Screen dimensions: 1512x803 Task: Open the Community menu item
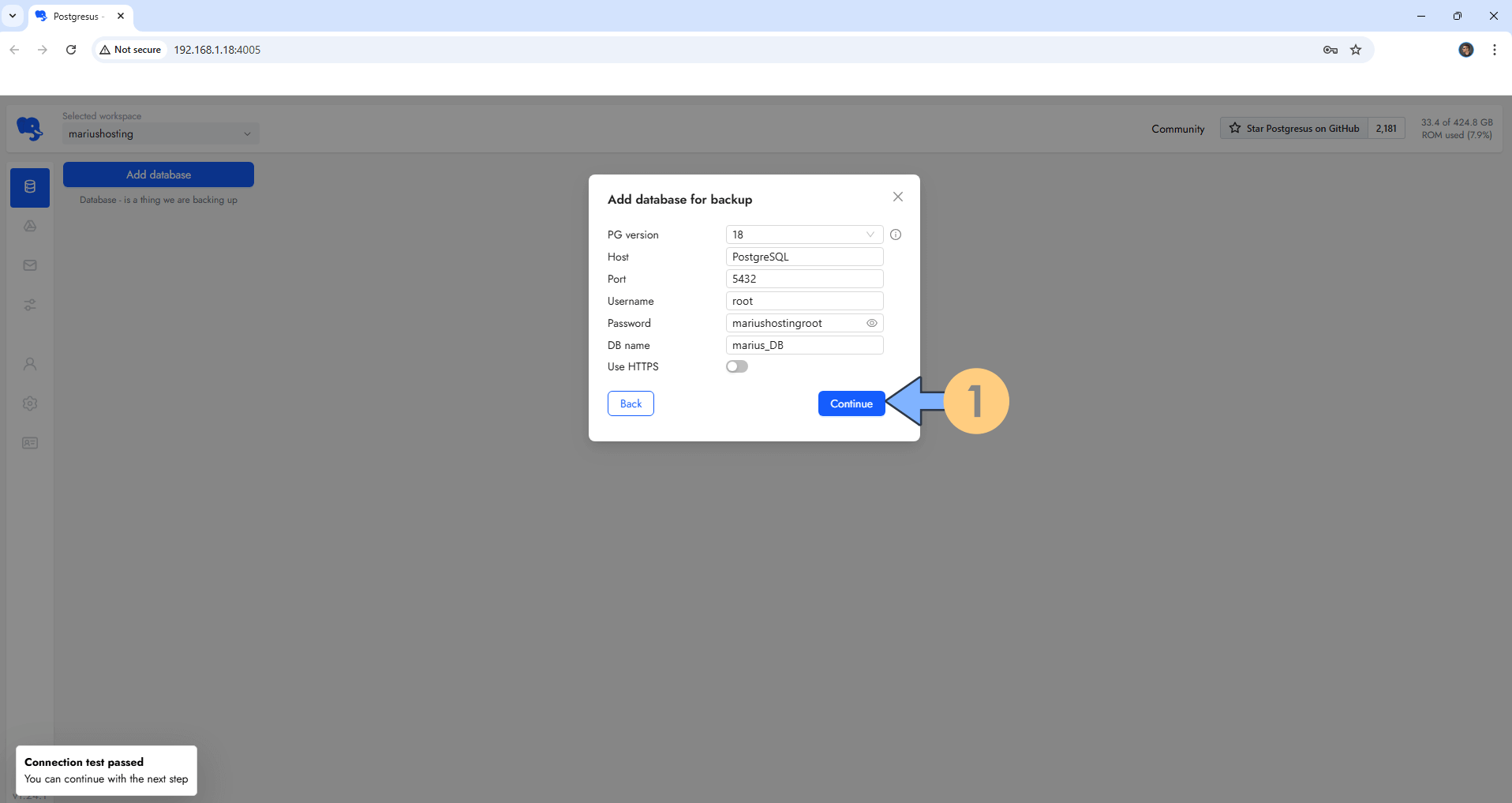[x=1177, y=129]
